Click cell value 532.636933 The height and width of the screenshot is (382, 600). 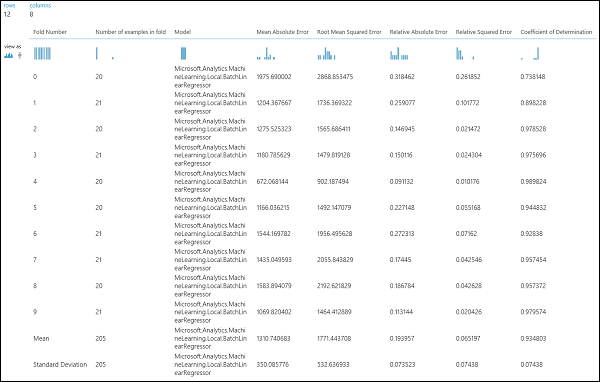[333, 364]
